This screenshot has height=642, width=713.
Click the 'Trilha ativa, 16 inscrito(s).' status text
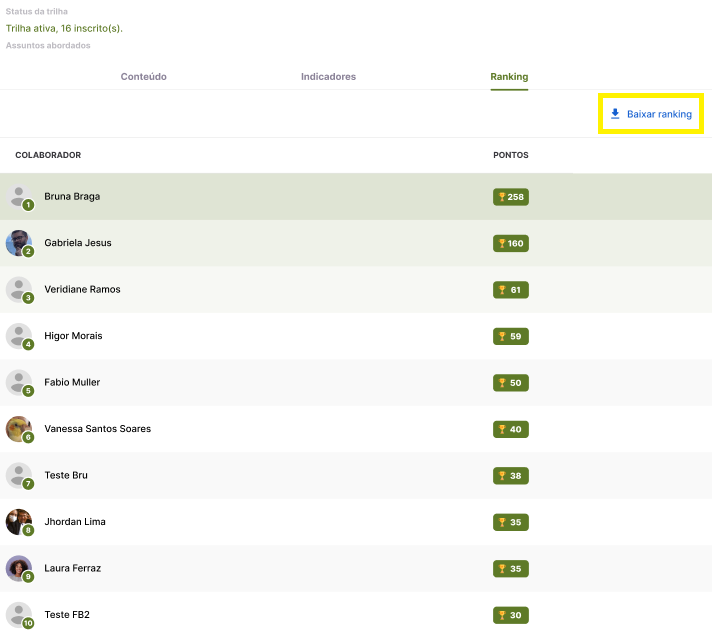(64, 28)
